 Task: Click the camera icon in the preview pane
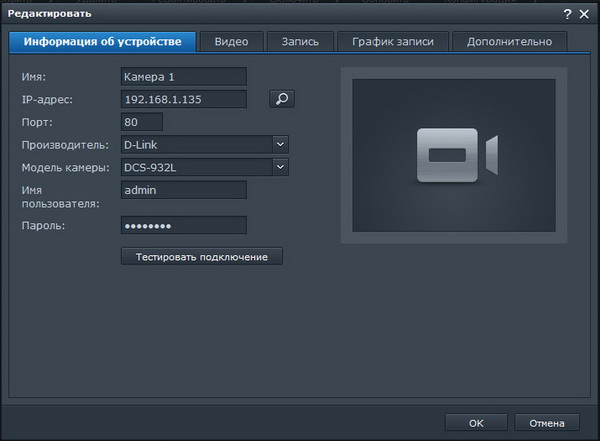coord(456,154)
